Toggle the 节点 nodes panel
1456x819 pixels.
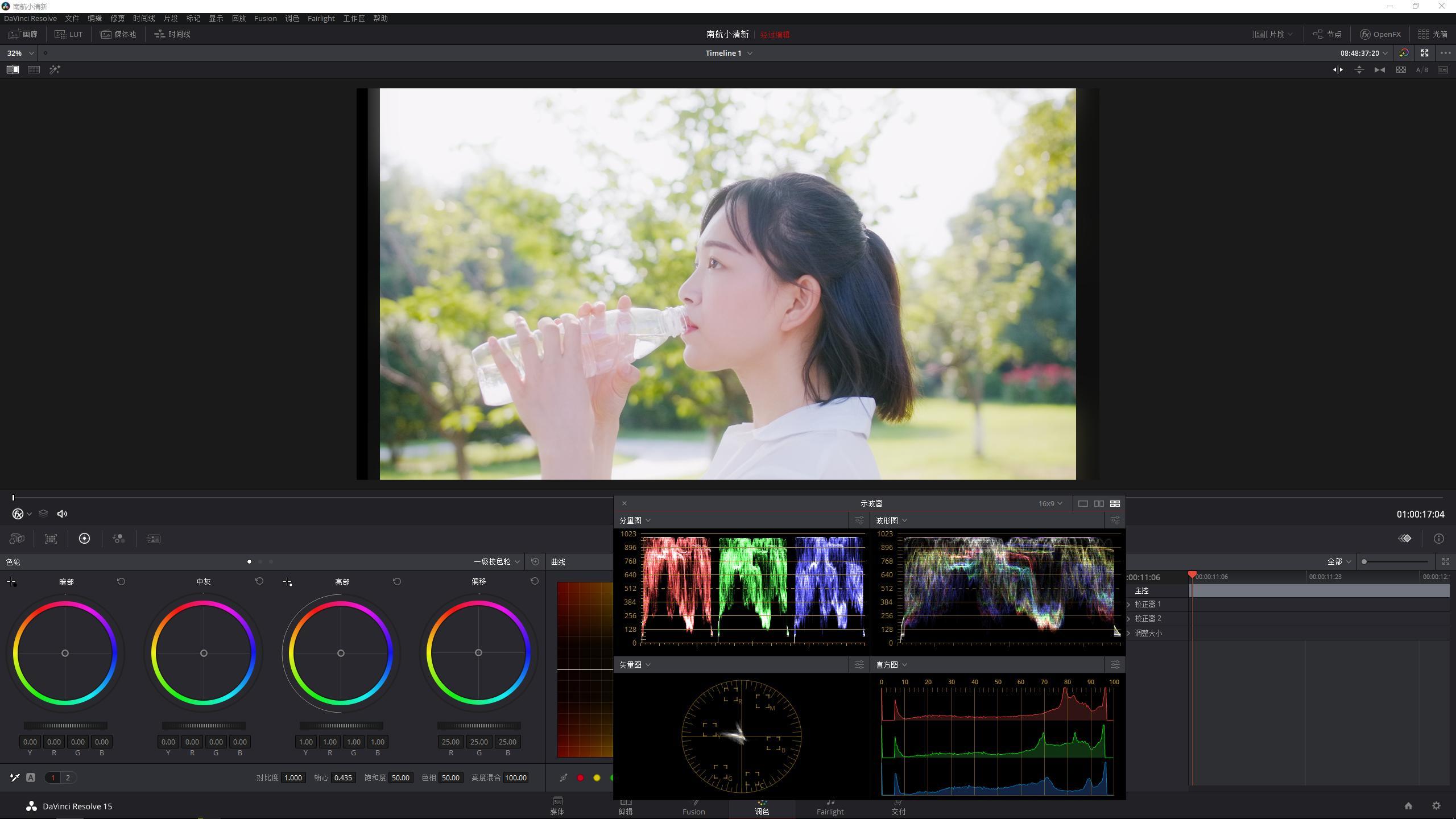click(1326, 34)
